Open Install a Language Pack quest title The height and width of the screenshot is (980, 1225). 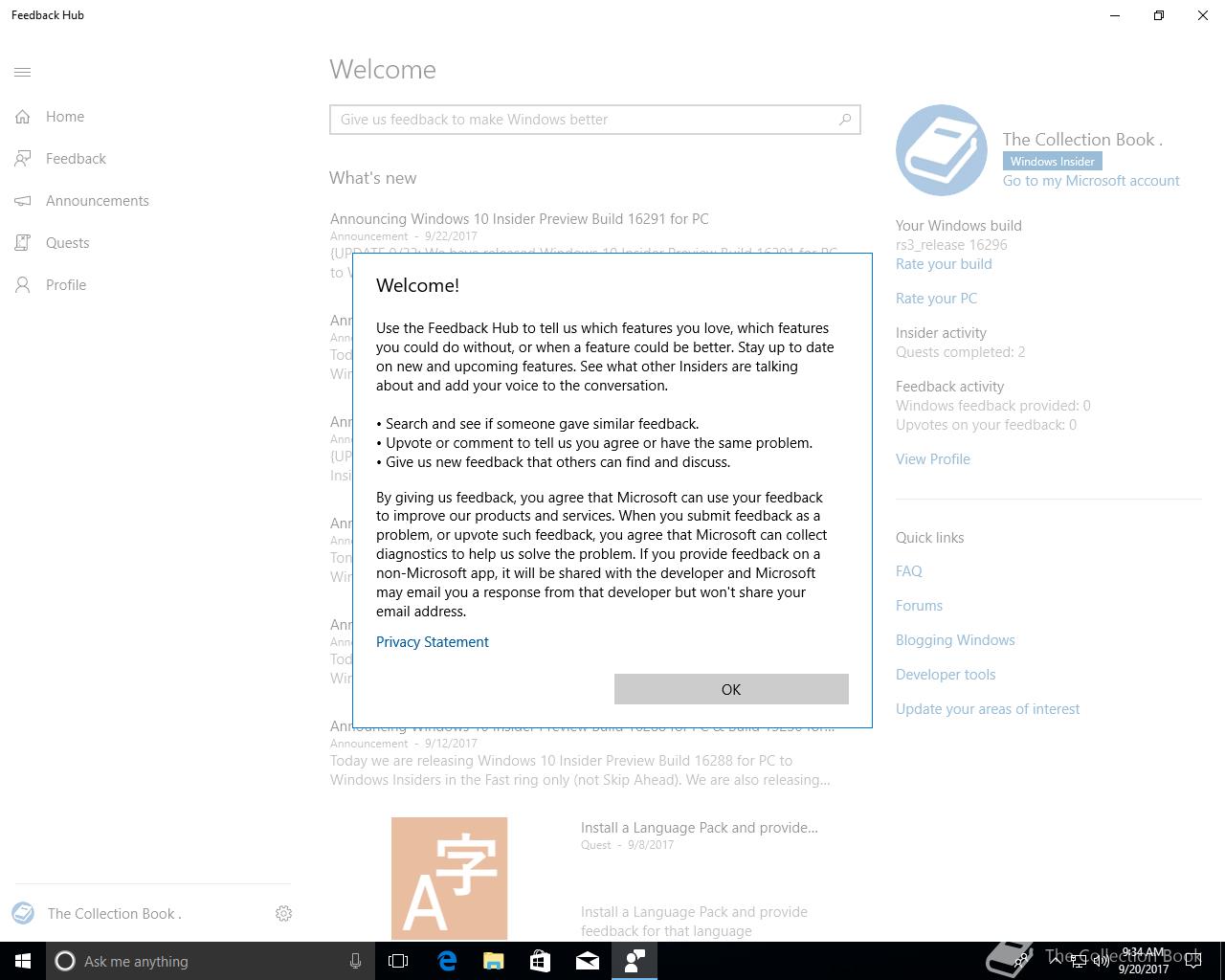coord(700,828)
